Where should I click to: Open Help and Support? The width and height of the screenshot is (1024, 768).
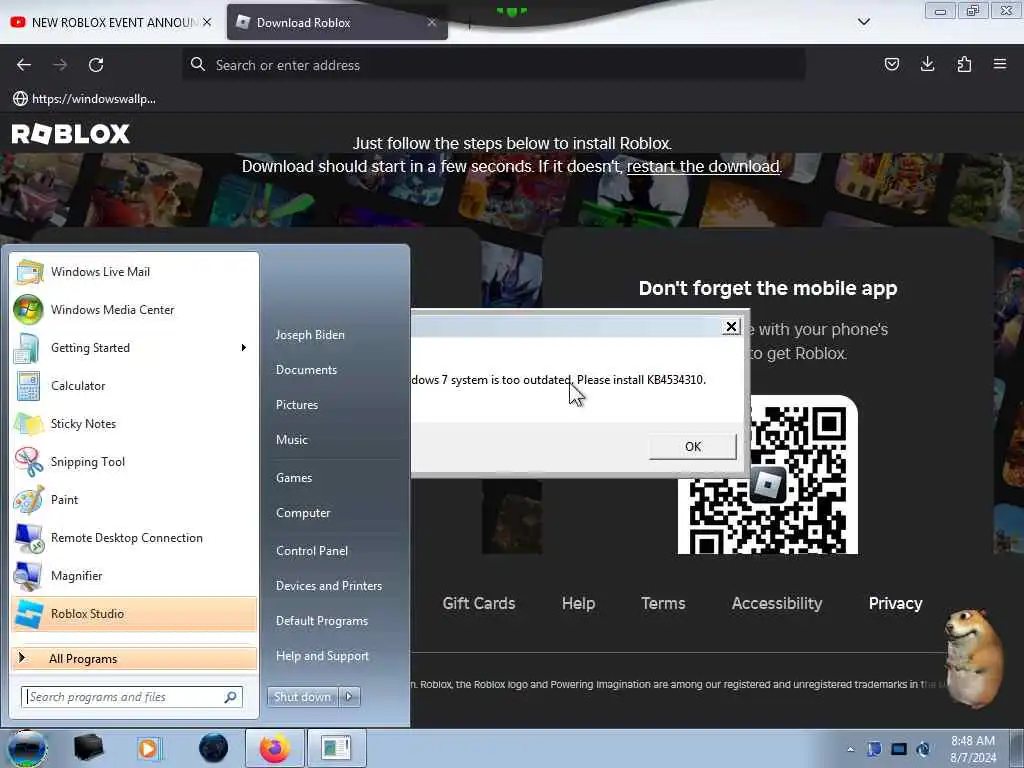[323, 656]
